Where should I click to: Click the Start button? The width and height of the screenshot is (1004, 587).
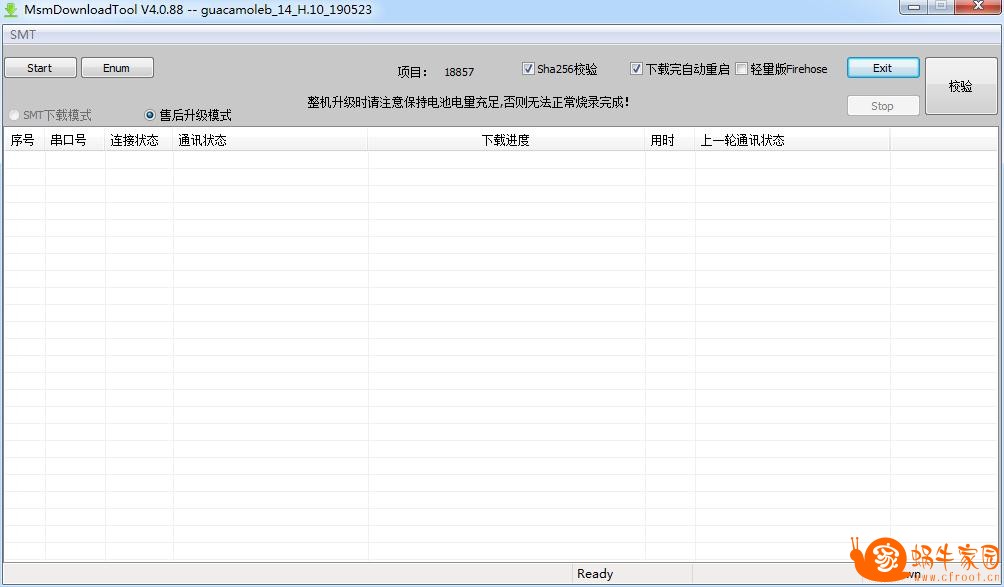coord(40,68)
